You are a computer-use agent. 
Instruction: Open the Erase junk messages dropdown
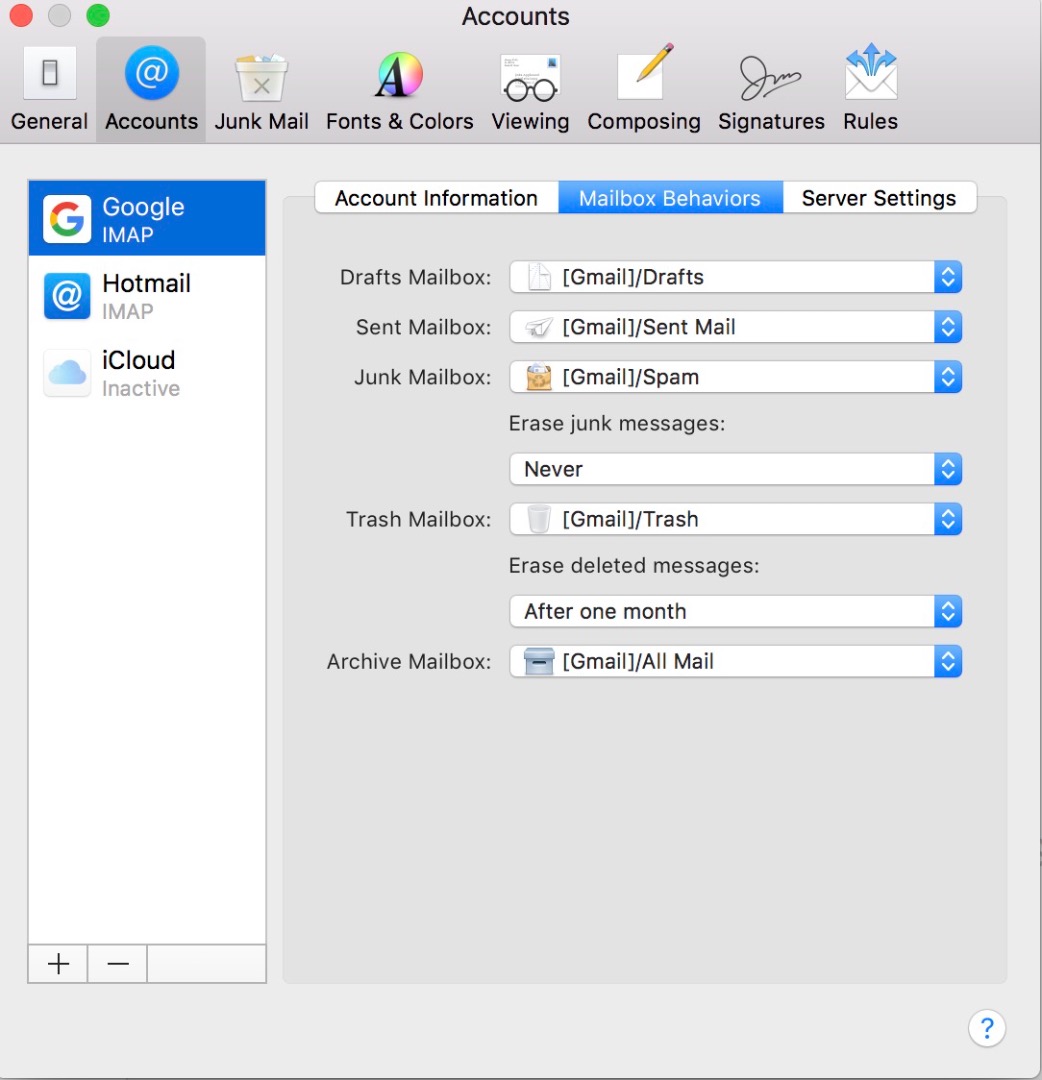736,469
